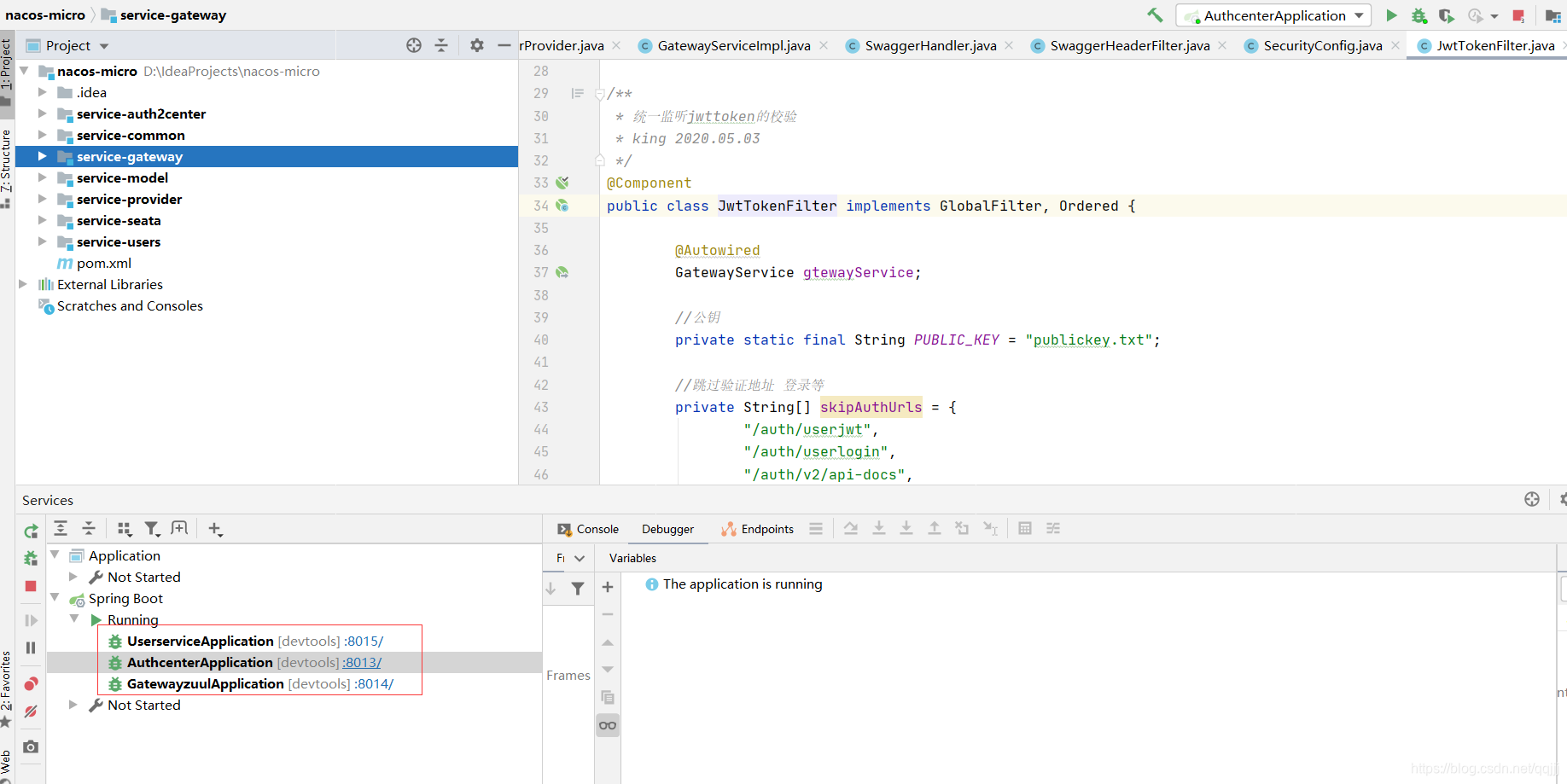
Task: Select the service-common module
Action: [131, 135]
